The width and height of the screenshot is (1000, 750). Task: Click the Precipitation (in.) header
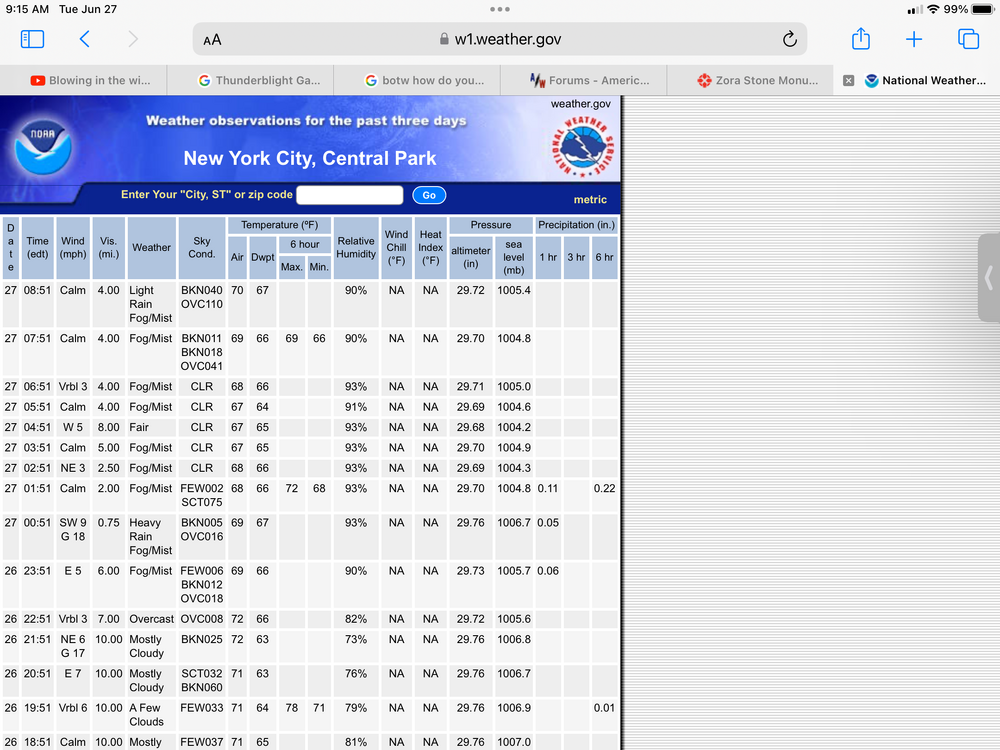pos(577,225)
